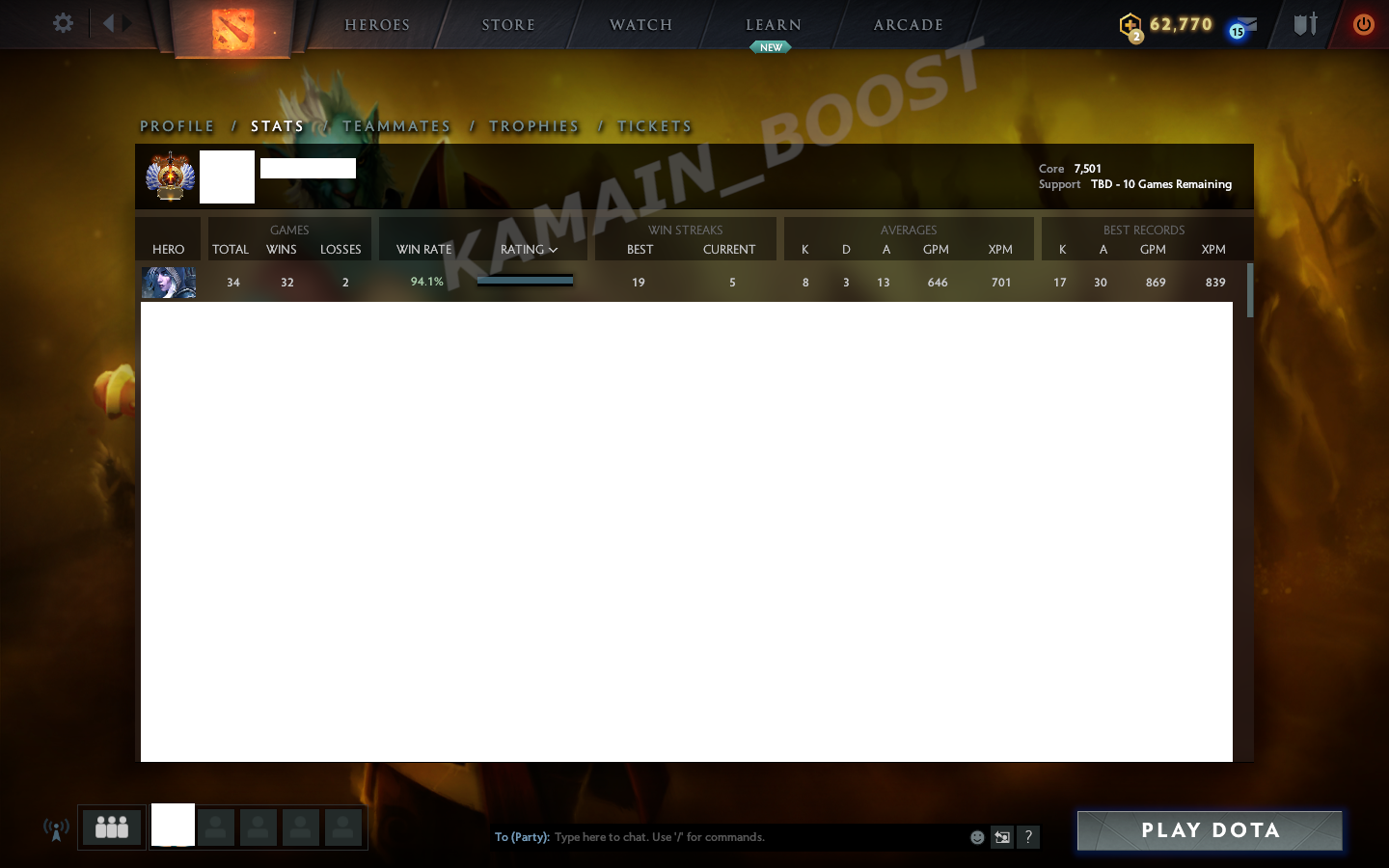Sort by Losses column header
Viewport: 1389px width, 868px height.
340,250
